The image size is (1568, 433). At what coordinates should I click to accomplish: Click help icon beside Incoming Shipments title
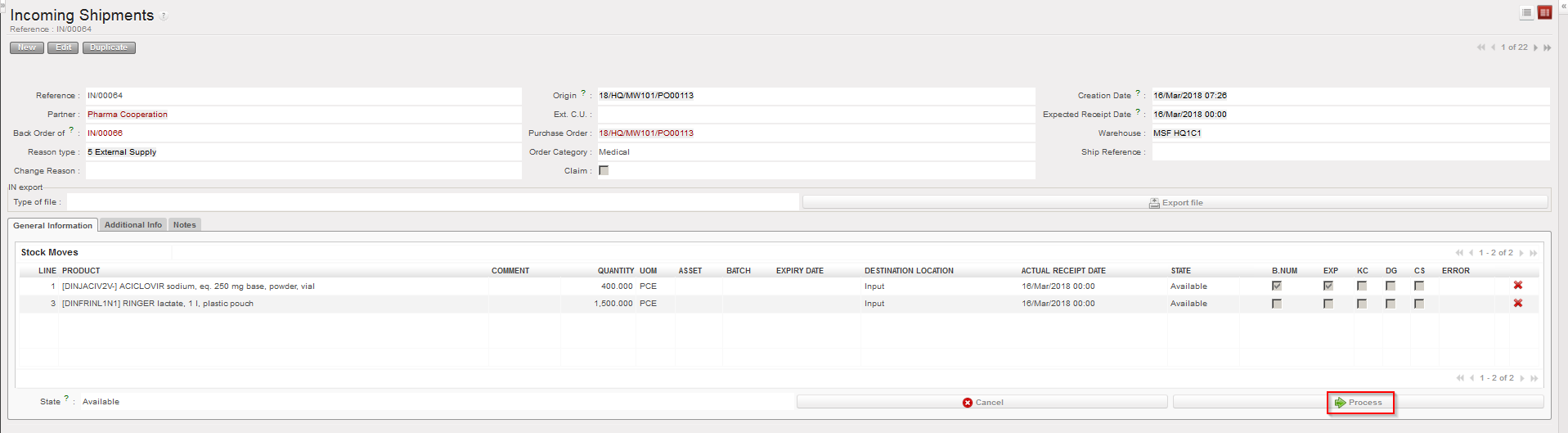pyautogui.click(x=164, y=16)
